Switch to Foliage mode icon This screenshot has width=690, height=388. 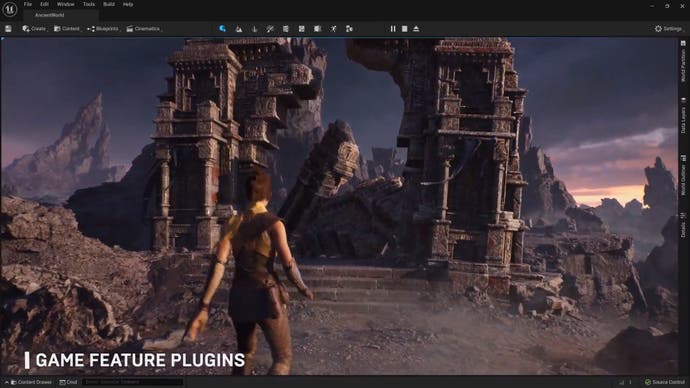coord(254,29)
